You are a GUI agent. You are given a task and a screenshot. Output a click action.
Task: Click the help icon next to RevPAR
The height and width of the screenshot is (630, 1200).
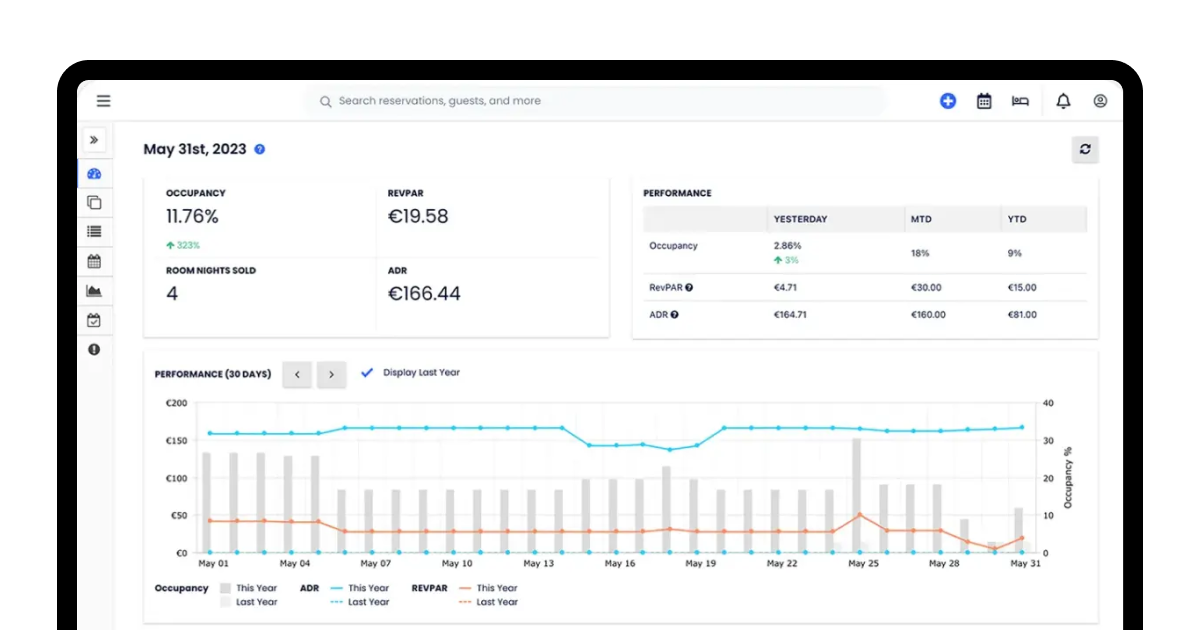tap(689, 287)
